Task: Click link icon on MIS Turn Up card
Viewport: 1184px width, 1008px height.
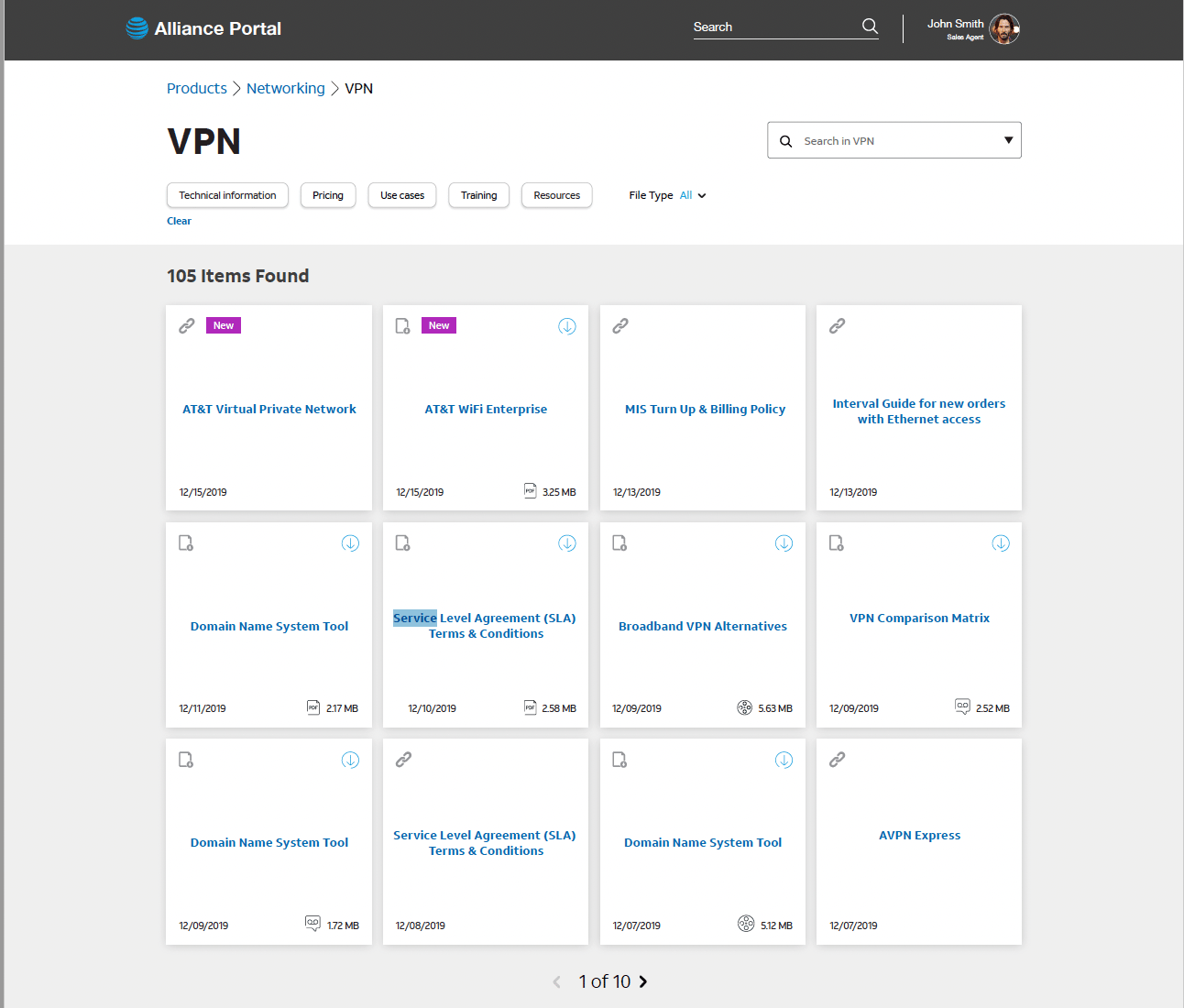Action: tap(620, 325)
